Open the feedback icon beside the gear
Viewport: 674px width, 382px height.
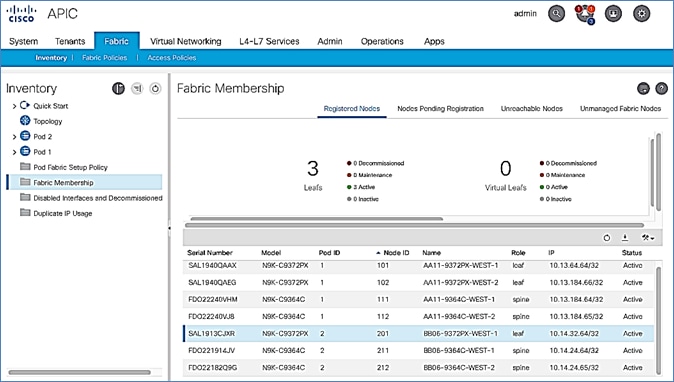tap(613, 14)
